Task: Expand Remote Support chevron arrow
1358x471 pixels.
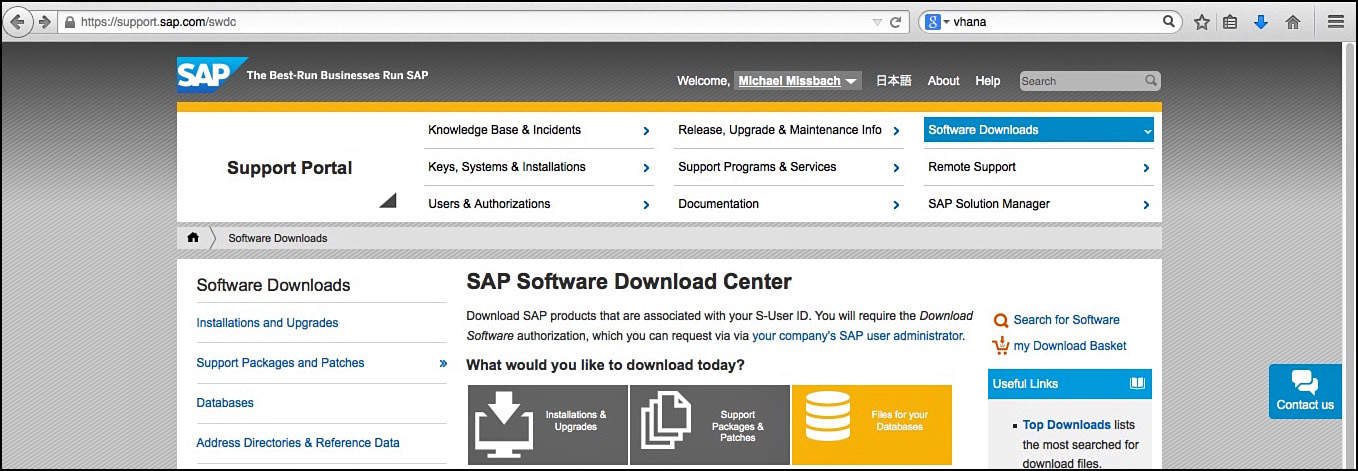Action: tap(1146, 168)
